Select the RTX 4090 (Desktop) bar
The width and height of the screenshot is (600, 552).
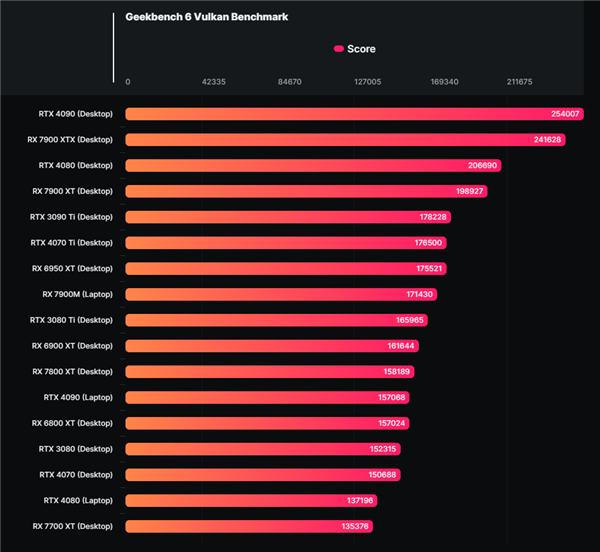(340, 114)
